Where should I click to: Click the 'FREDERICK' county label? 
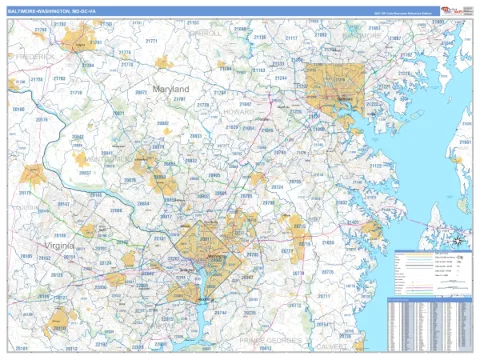click(x=35, y=57)
